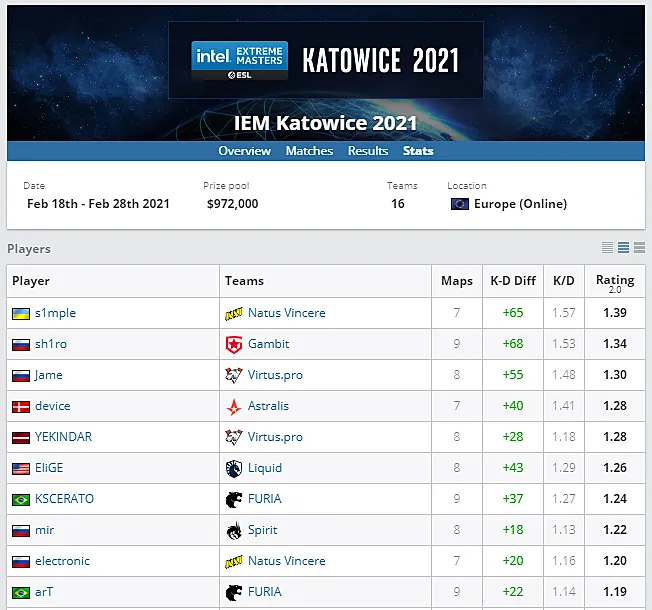652x610 pixels.
Task: Click s1mple's 1.39 rating value
Action: click(615, 313)
